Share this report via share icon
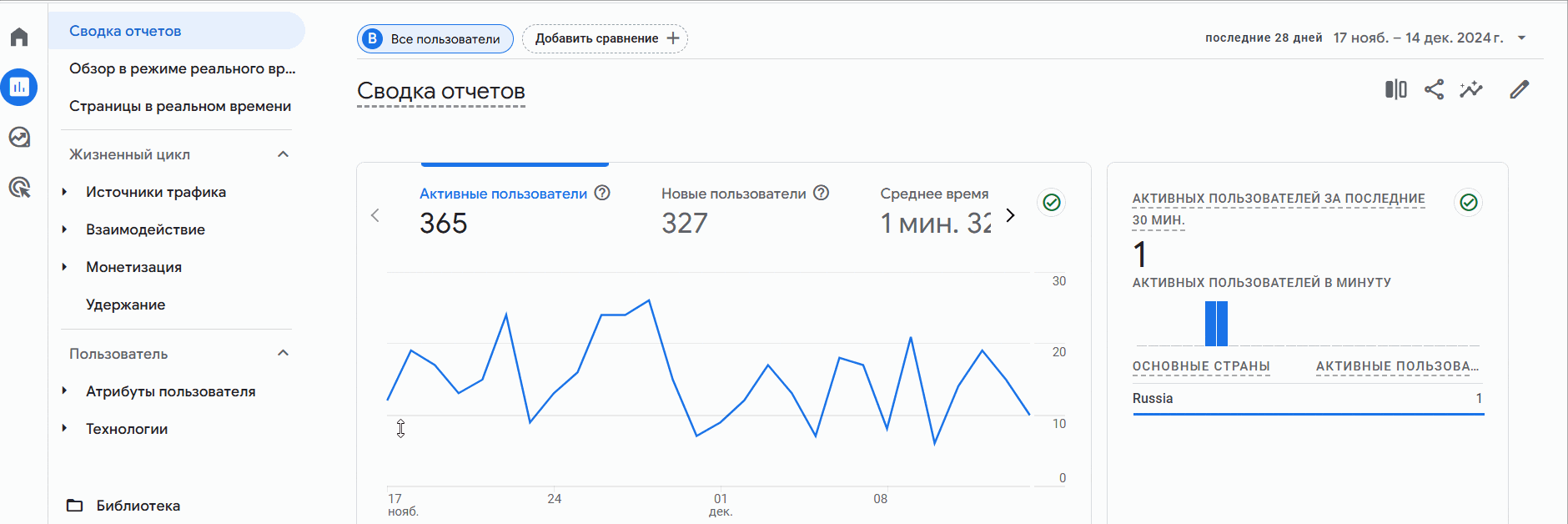Viewport: 1568px width, 524px height. point(1434,89)
